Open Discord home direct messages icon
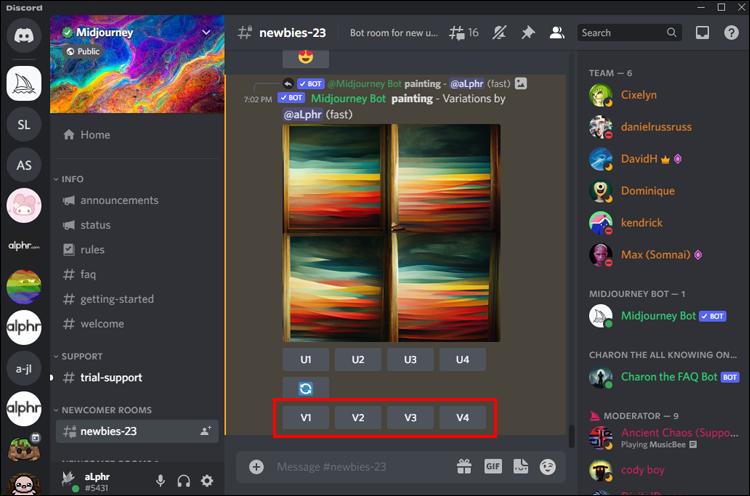 pos(23,35)
